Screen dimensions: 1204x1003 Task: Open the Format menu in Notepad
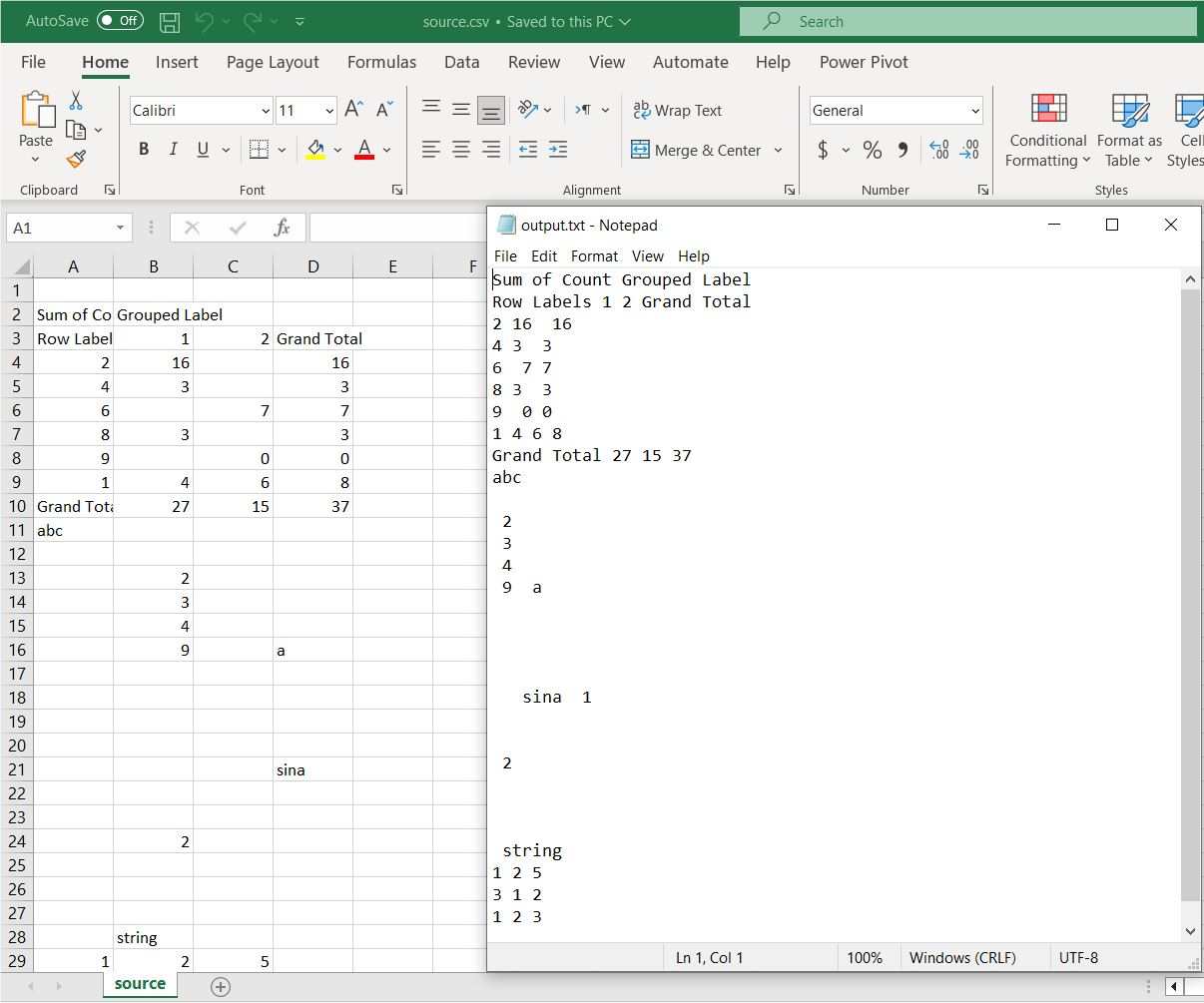click(594, 256)
